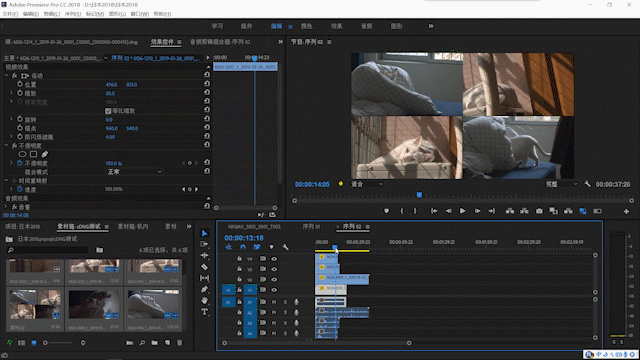This screenshot has width=640, height=360.
Task: Click new item icon in project panel
Action: pyautogui.click(x=167, y=343)
